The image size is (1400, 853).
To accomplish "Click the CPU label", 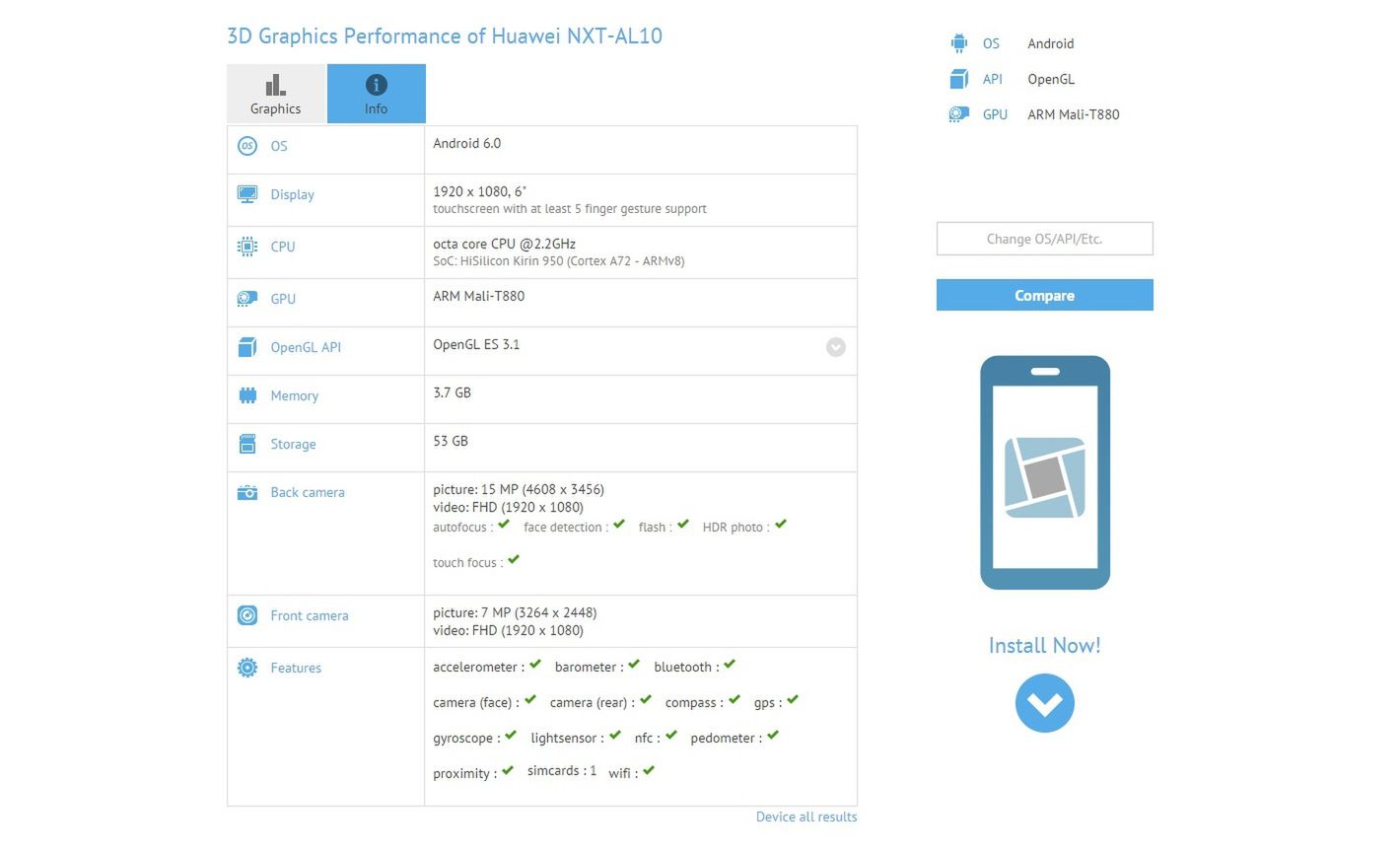I will tap(283, 247).
